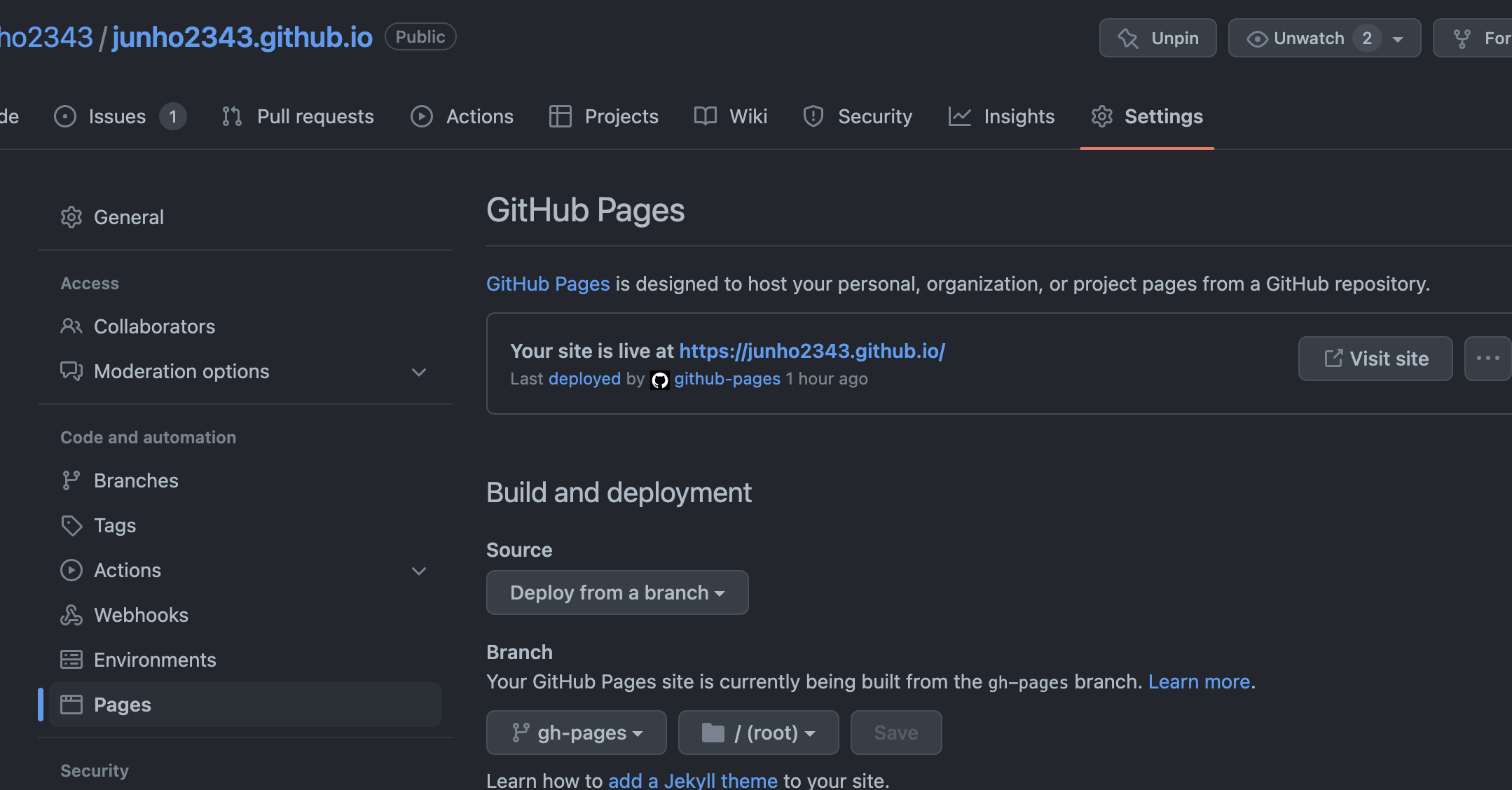Click the Moderation options comment icon

click(71, 371)
